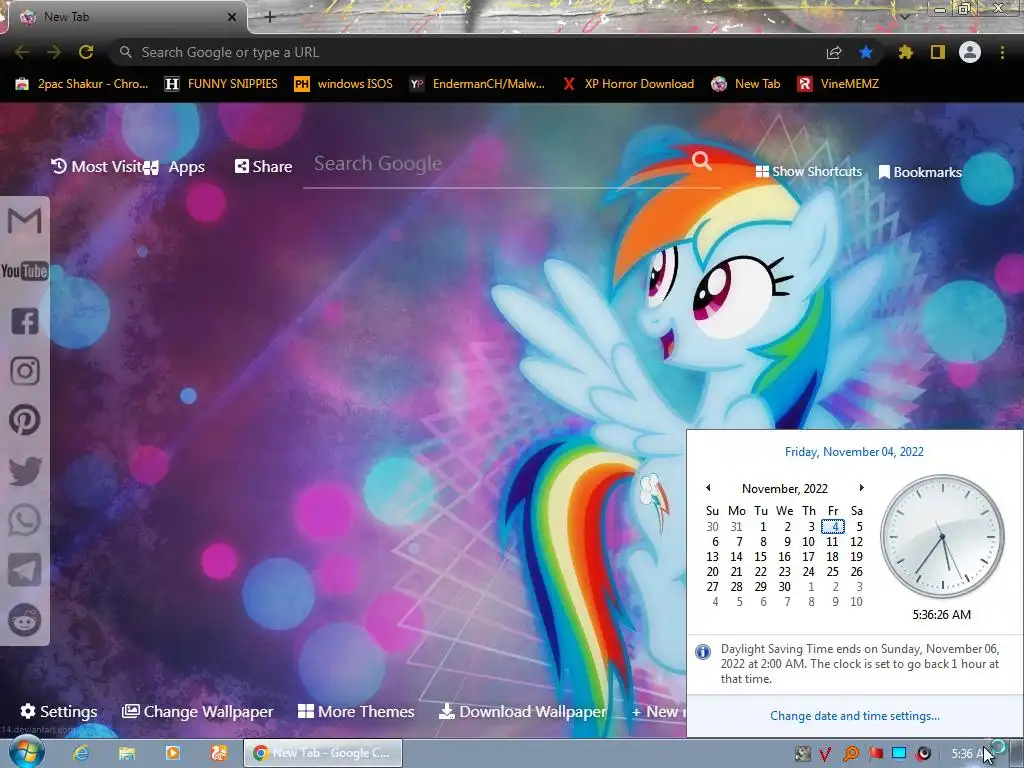Open the WhatsApp sidebar icon
The image size is (1024, 768).
tap(25, 520)
